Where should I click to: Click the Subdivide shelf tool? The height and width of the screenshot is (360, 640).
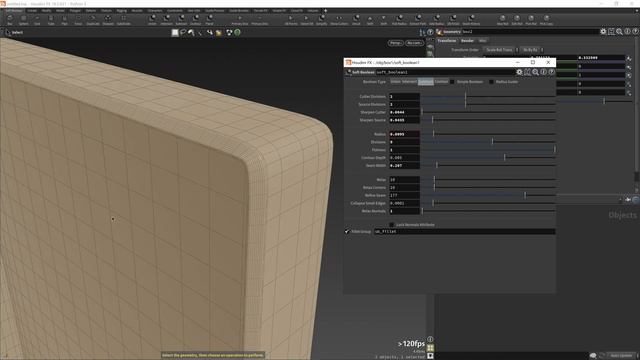123,20
